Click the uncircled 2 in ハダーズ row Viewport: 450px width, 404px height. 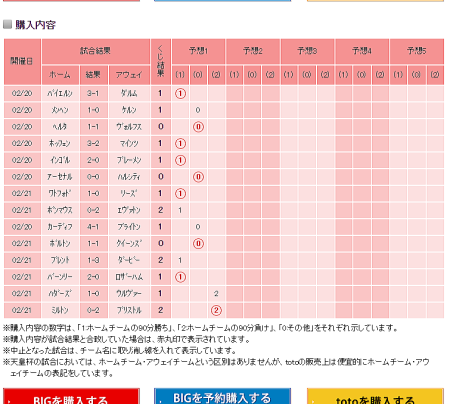point(216,293)
